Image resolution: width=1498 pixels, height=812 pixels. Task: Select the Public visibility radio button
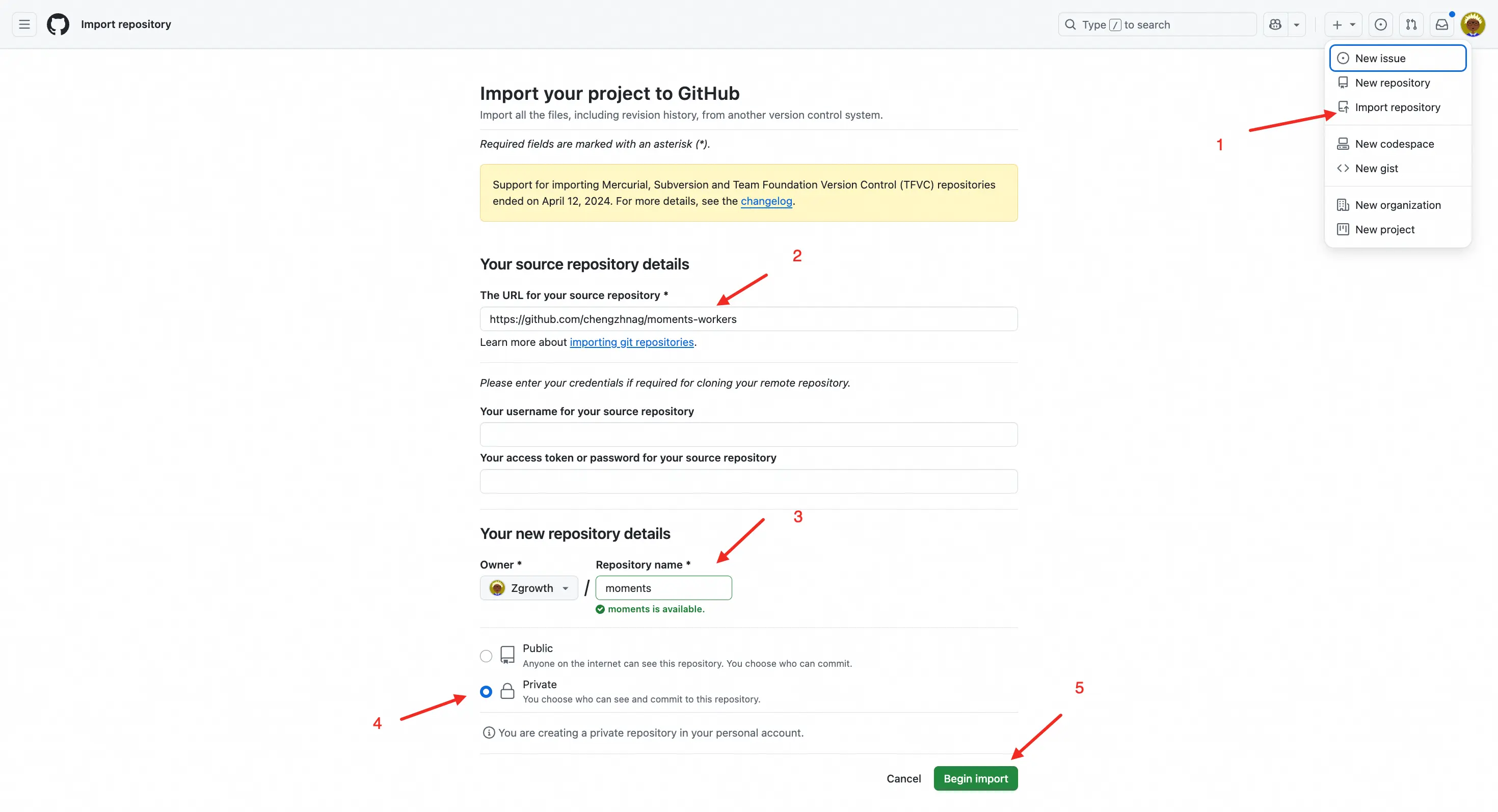pos(486,656)
